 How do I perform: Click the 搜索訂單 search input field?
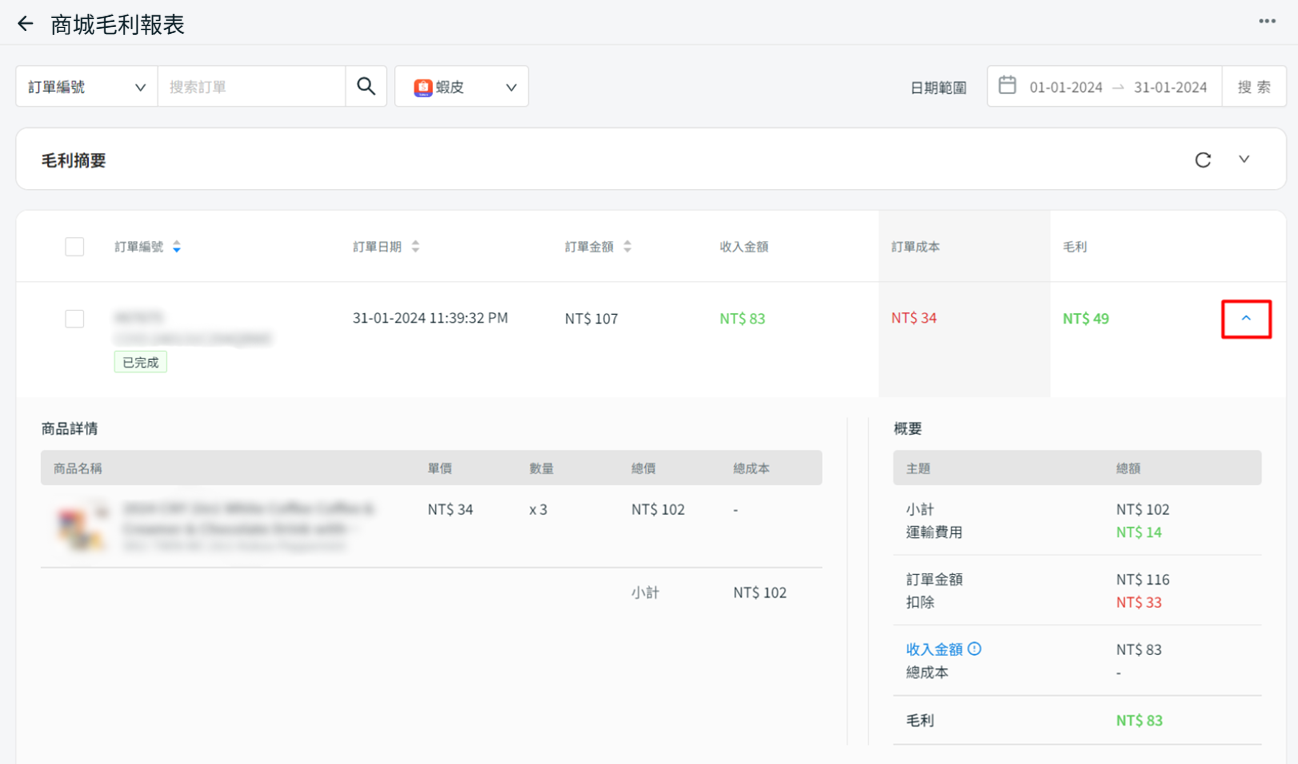[251, 87]
